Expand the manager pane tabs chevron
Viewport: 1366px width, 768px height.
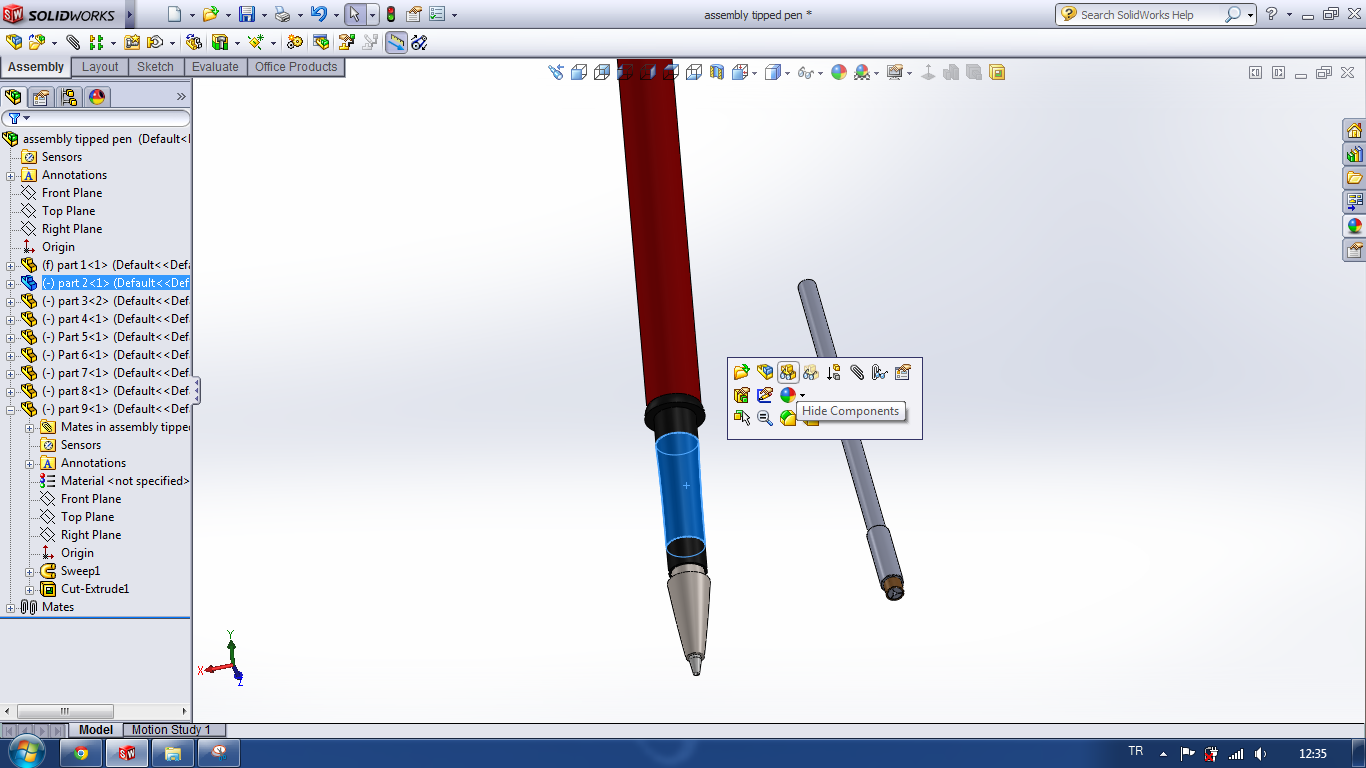pos(181,97)
